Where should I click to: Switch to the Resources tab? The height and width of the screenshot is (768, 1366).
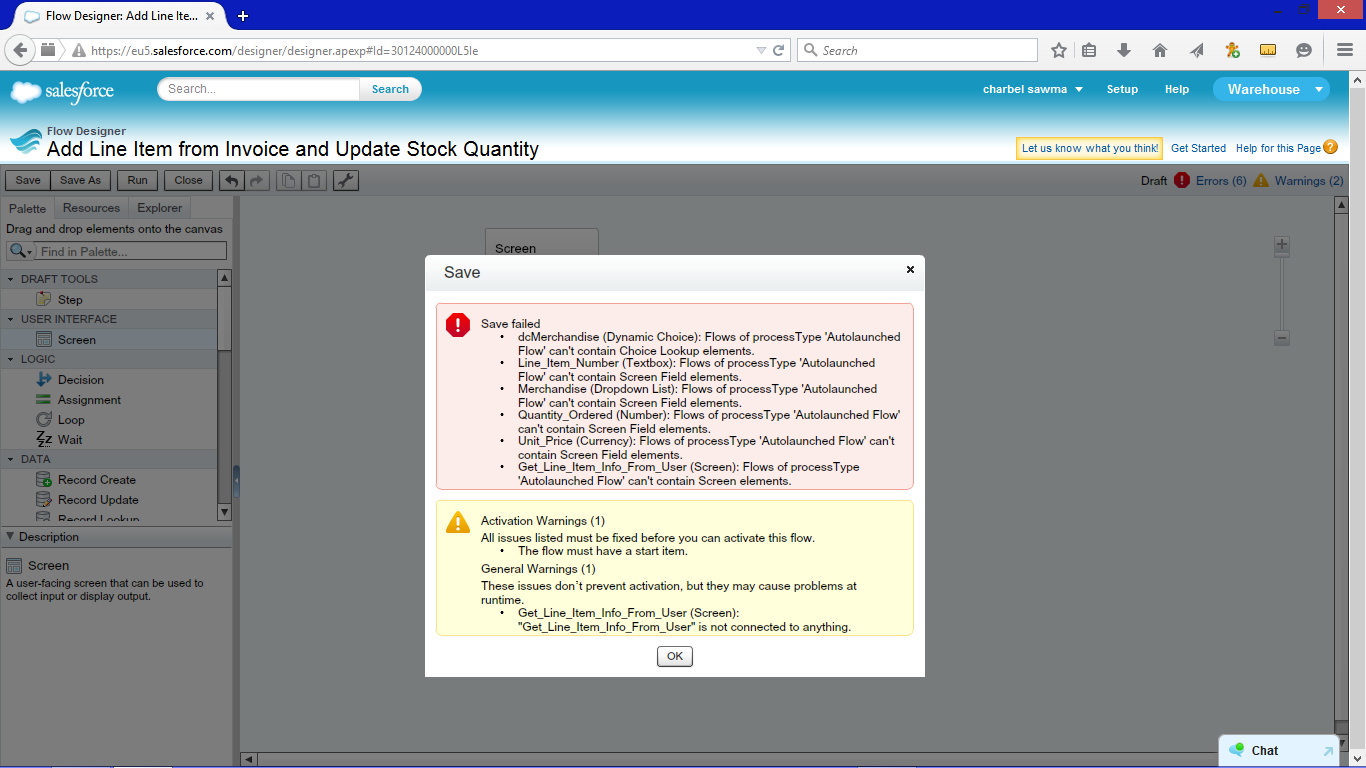(x=91, y=208)
